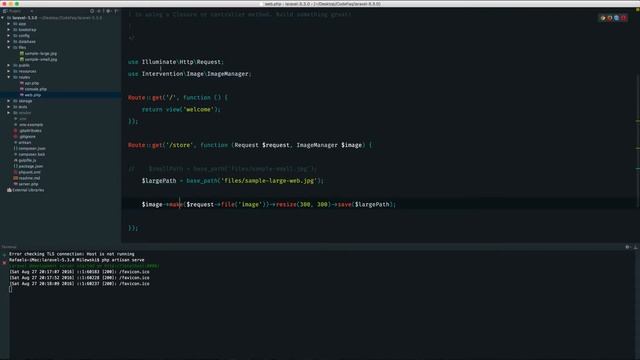Open web.php in the project tree
This screenshot has width=640, height=360.
coord(32,95)
